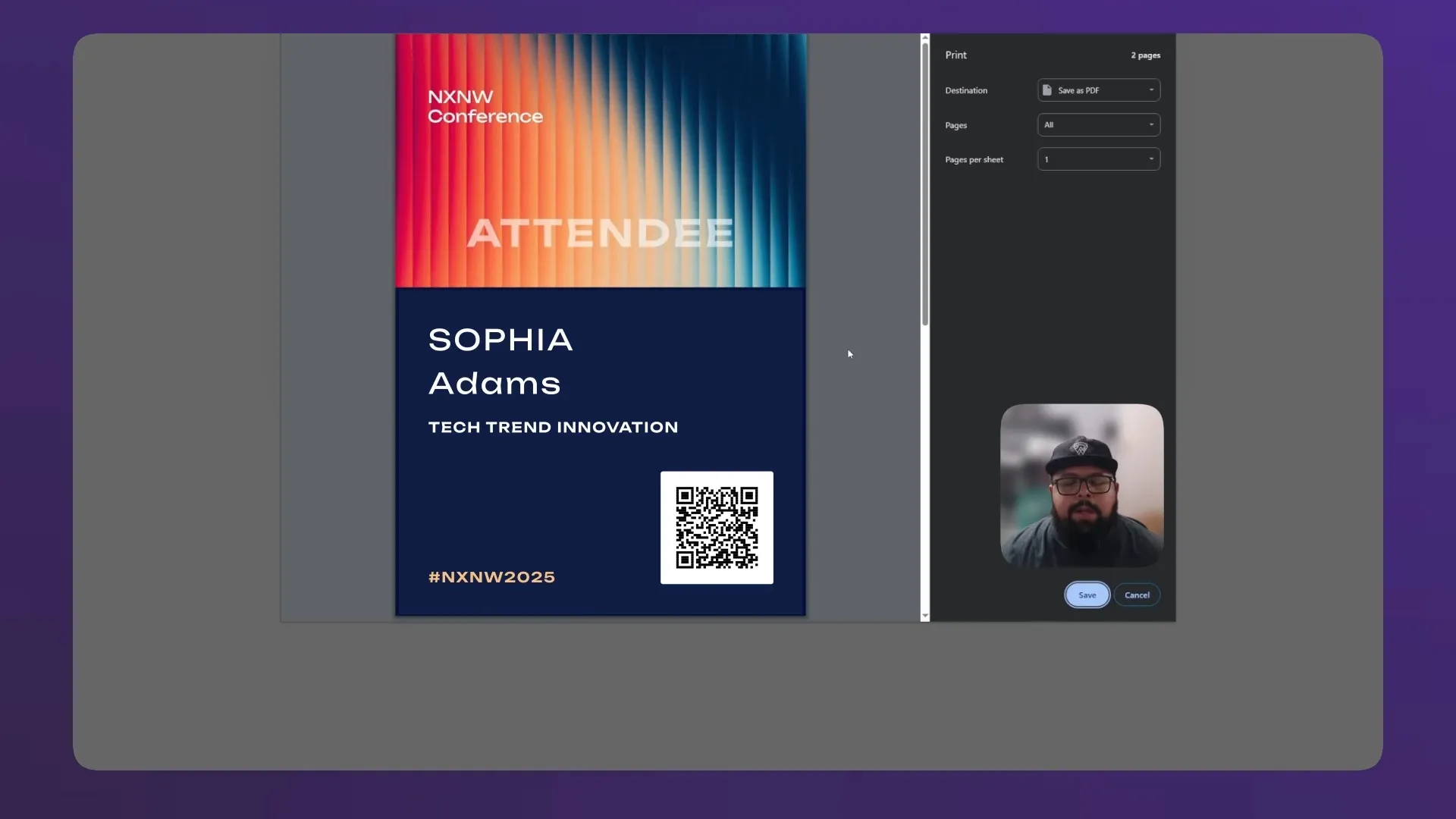Click the Save button in the print dialog
Viewport: 1456px width, 819px height.
point(1087,595)
